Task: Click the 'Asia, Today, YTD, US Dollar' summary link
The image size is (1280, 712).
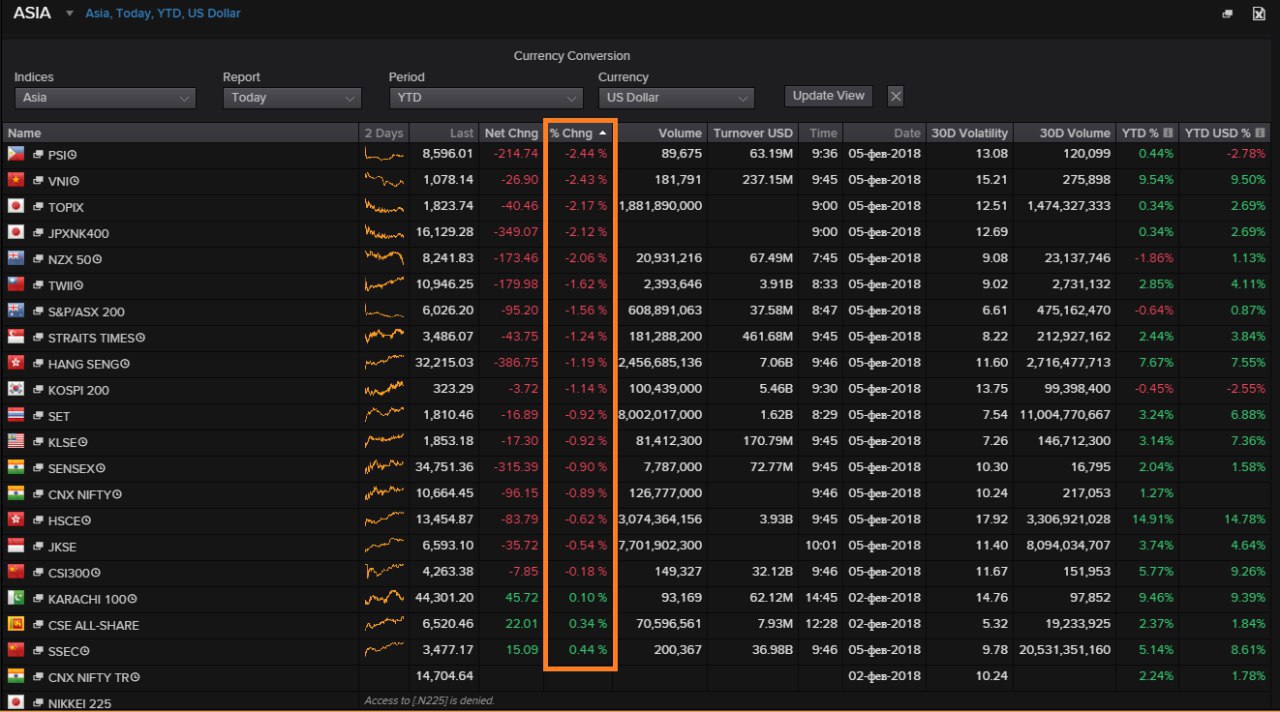Action: tap(162, 14)
